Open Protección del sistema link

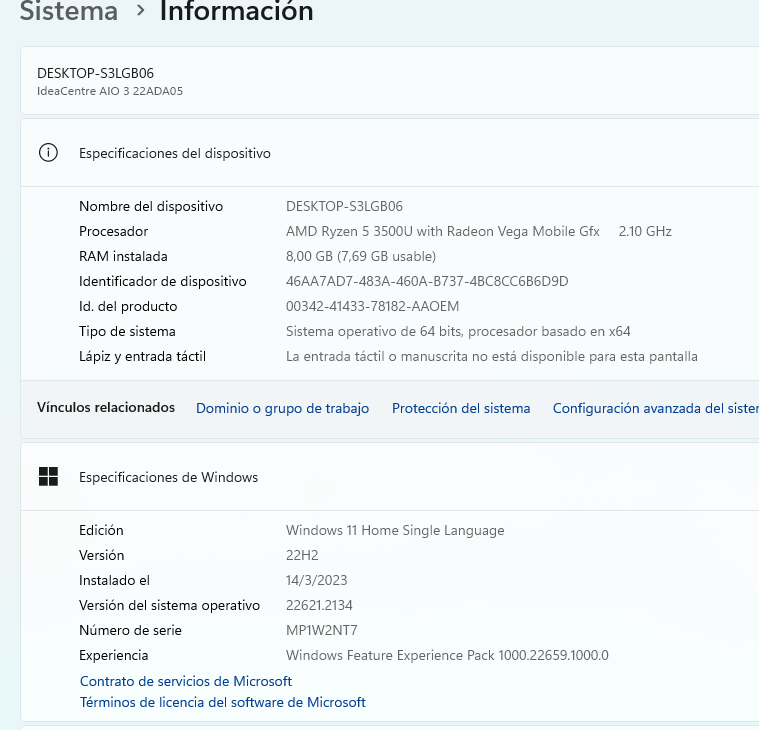[461, 408]
